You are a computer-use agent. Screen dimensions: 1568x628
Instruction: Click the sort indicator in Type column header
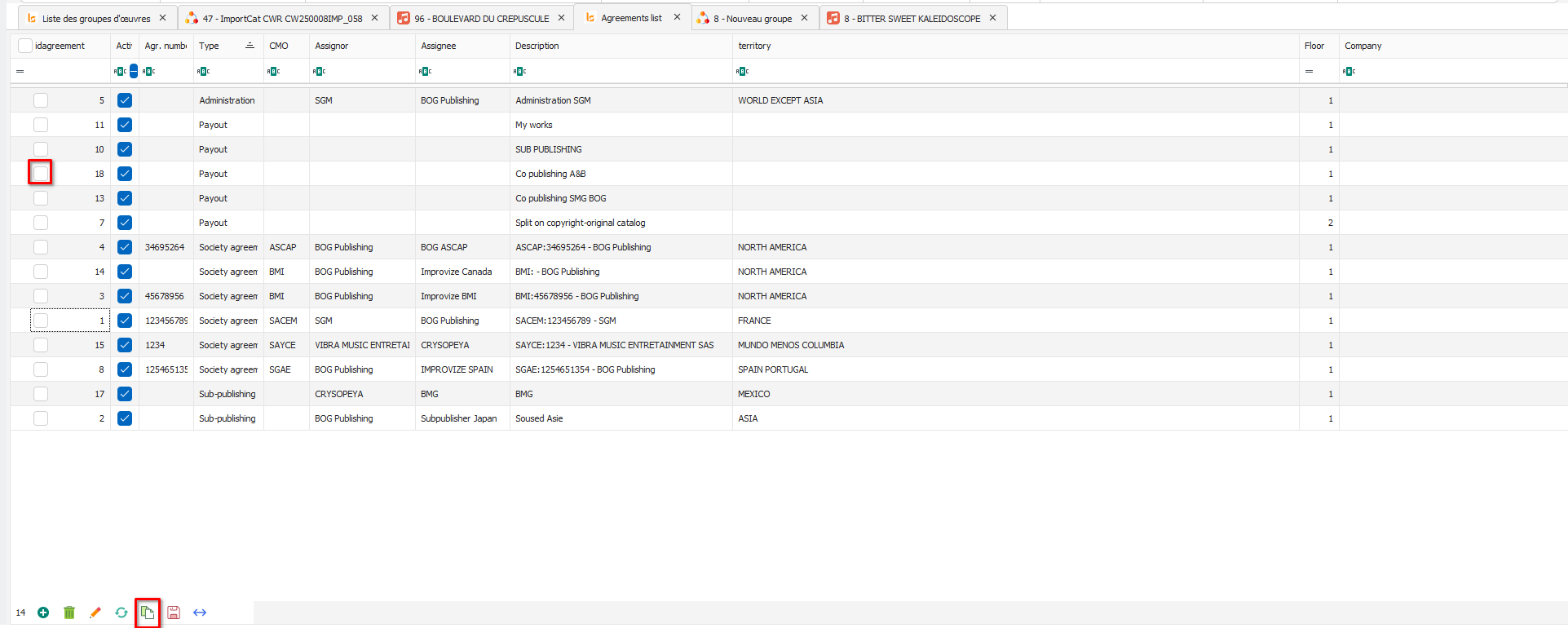pos(250,46)
